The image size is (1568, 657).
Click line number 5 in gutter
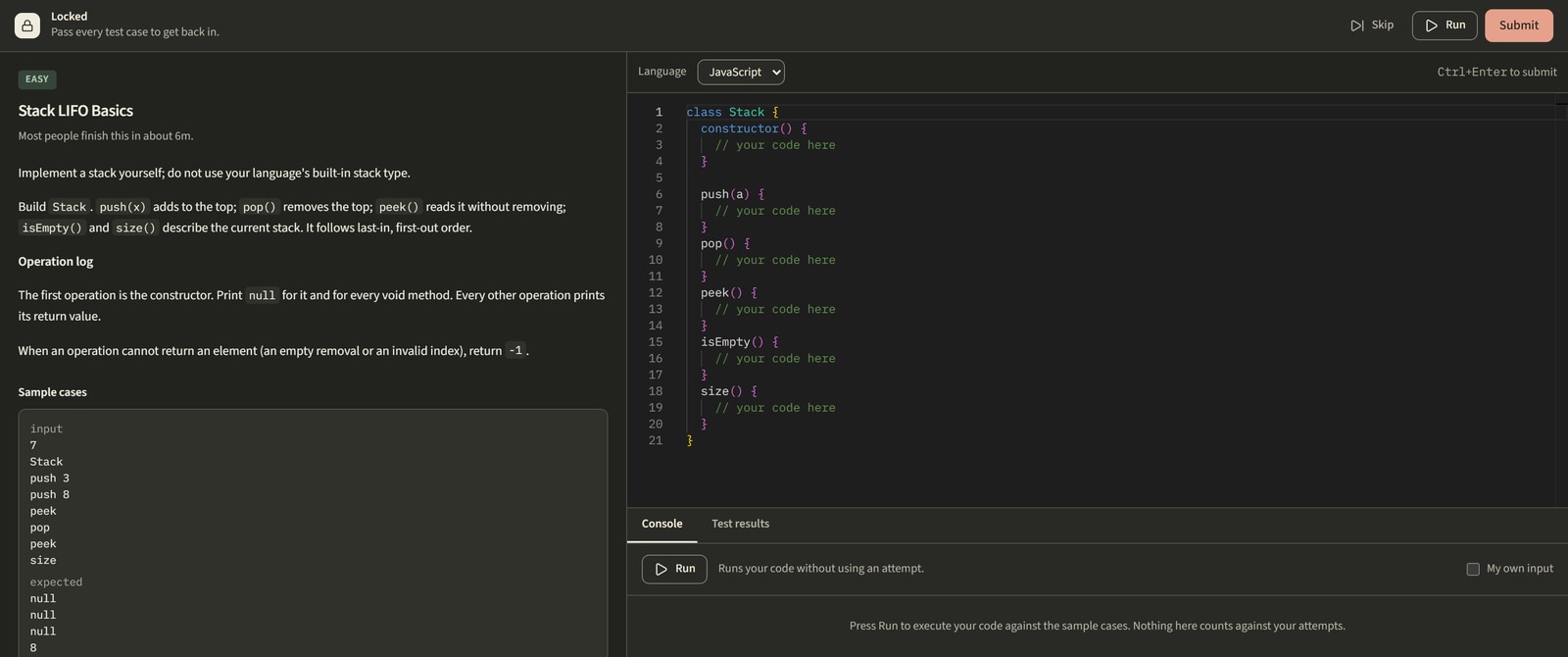click(x=659, y=177)
